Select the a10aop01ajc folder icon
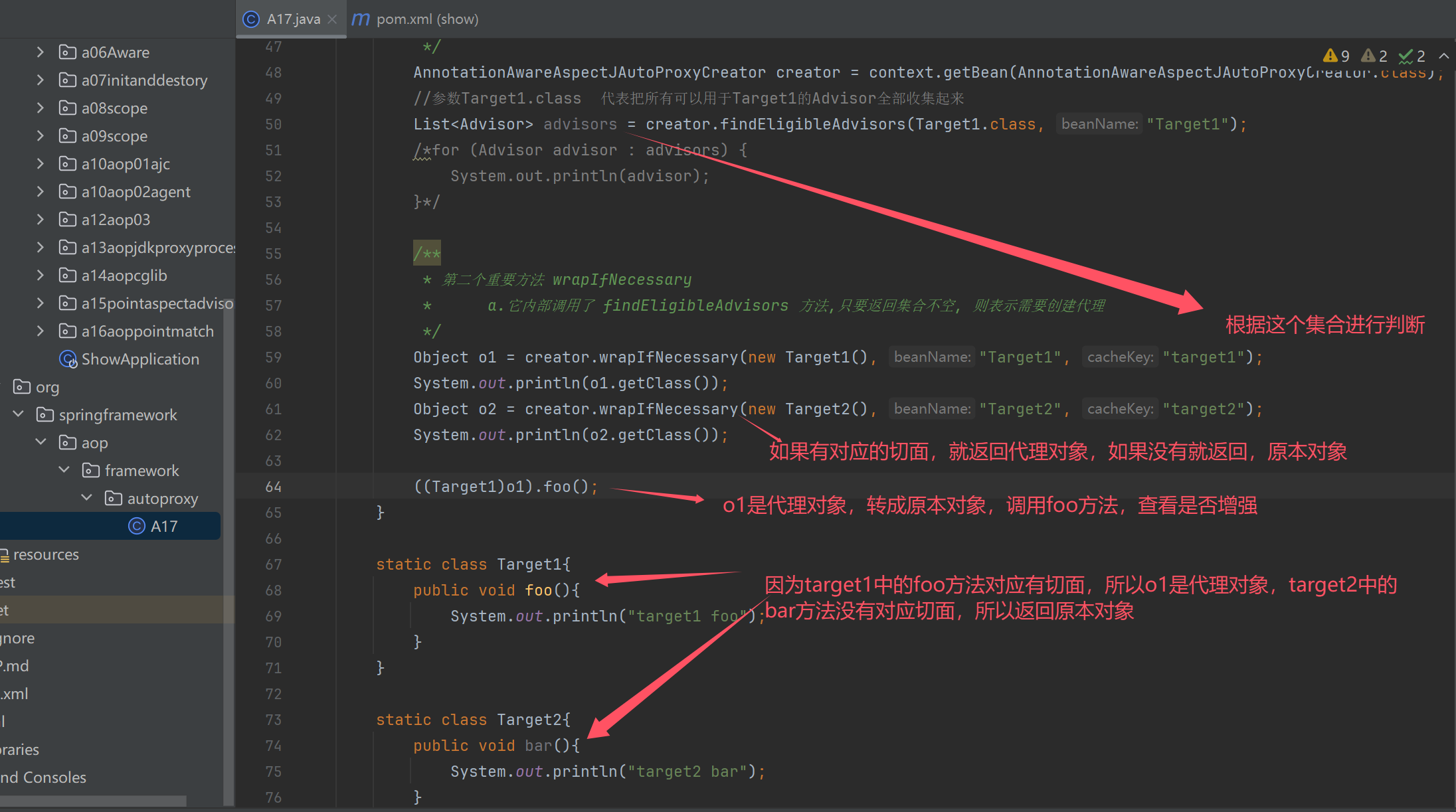Viewport: 1456px width, 812px height. pyautogui.click(x=67, y=163)
